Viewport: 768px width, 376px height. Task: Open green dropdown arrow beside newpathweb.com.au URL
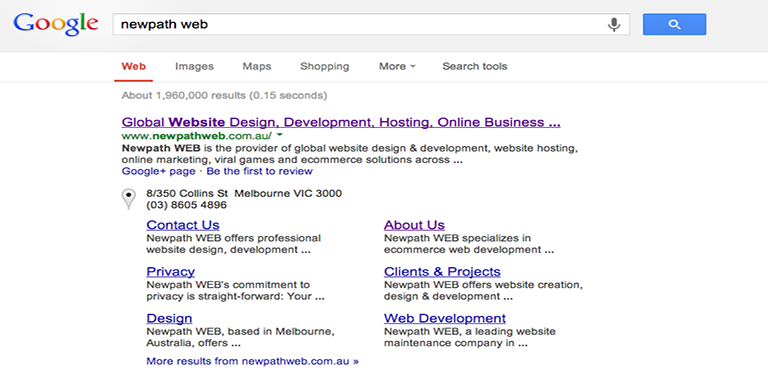tap(280, 135)
